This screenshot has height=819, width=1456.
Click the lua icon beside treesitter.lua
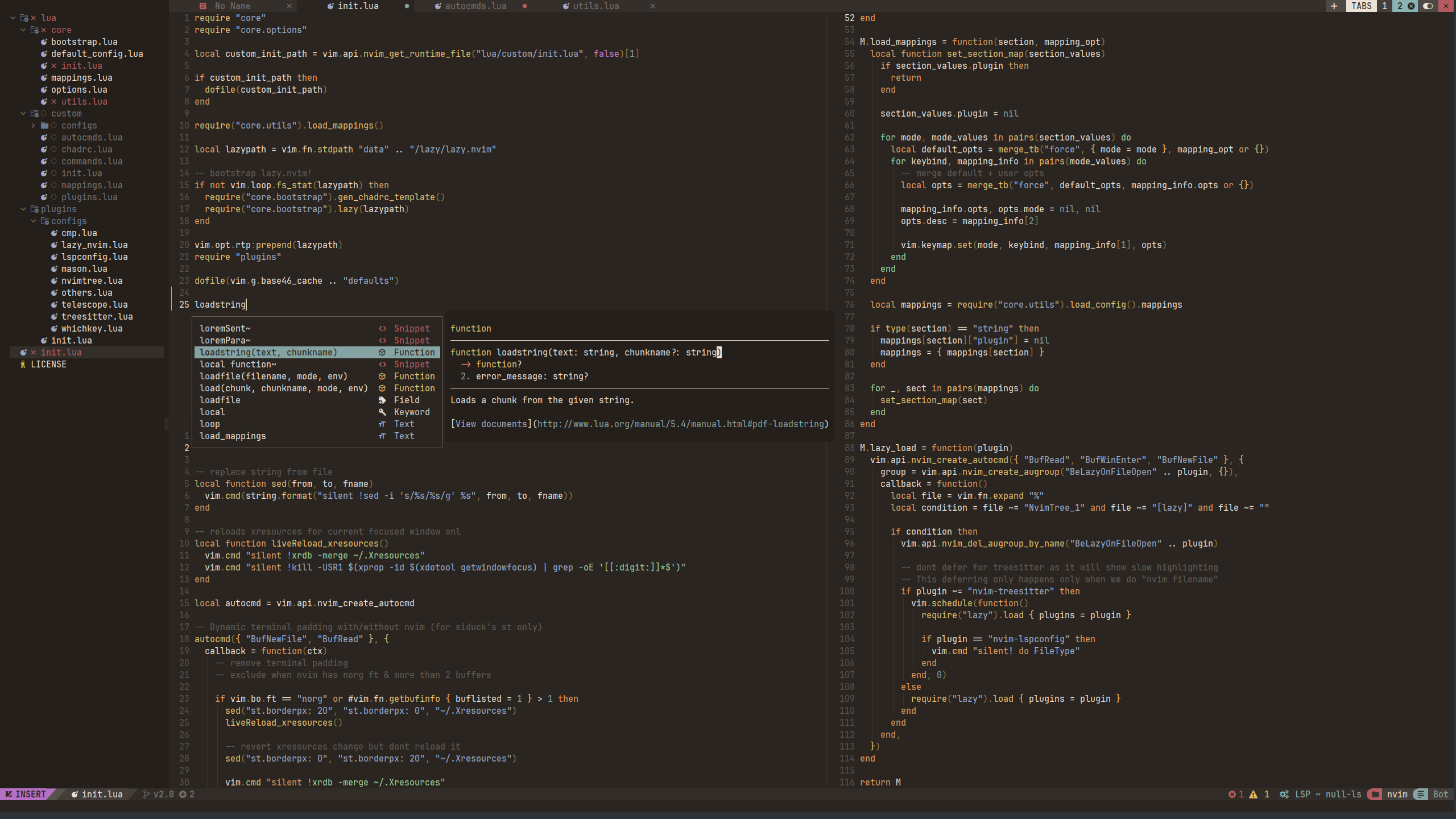click(x=54, y=316)
